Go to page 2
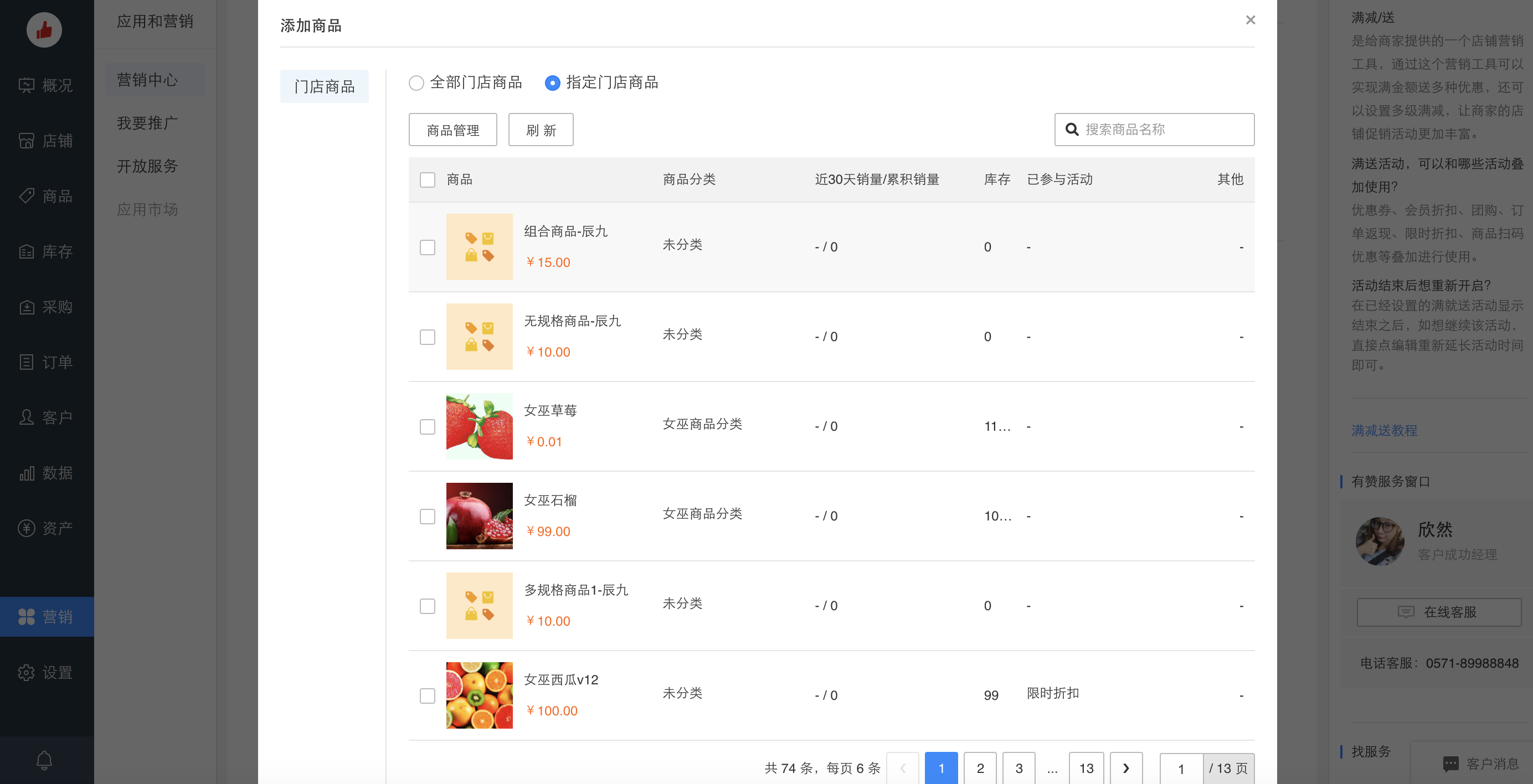The width and height of the screenshot is (1533, 784). tap(980, 768)
